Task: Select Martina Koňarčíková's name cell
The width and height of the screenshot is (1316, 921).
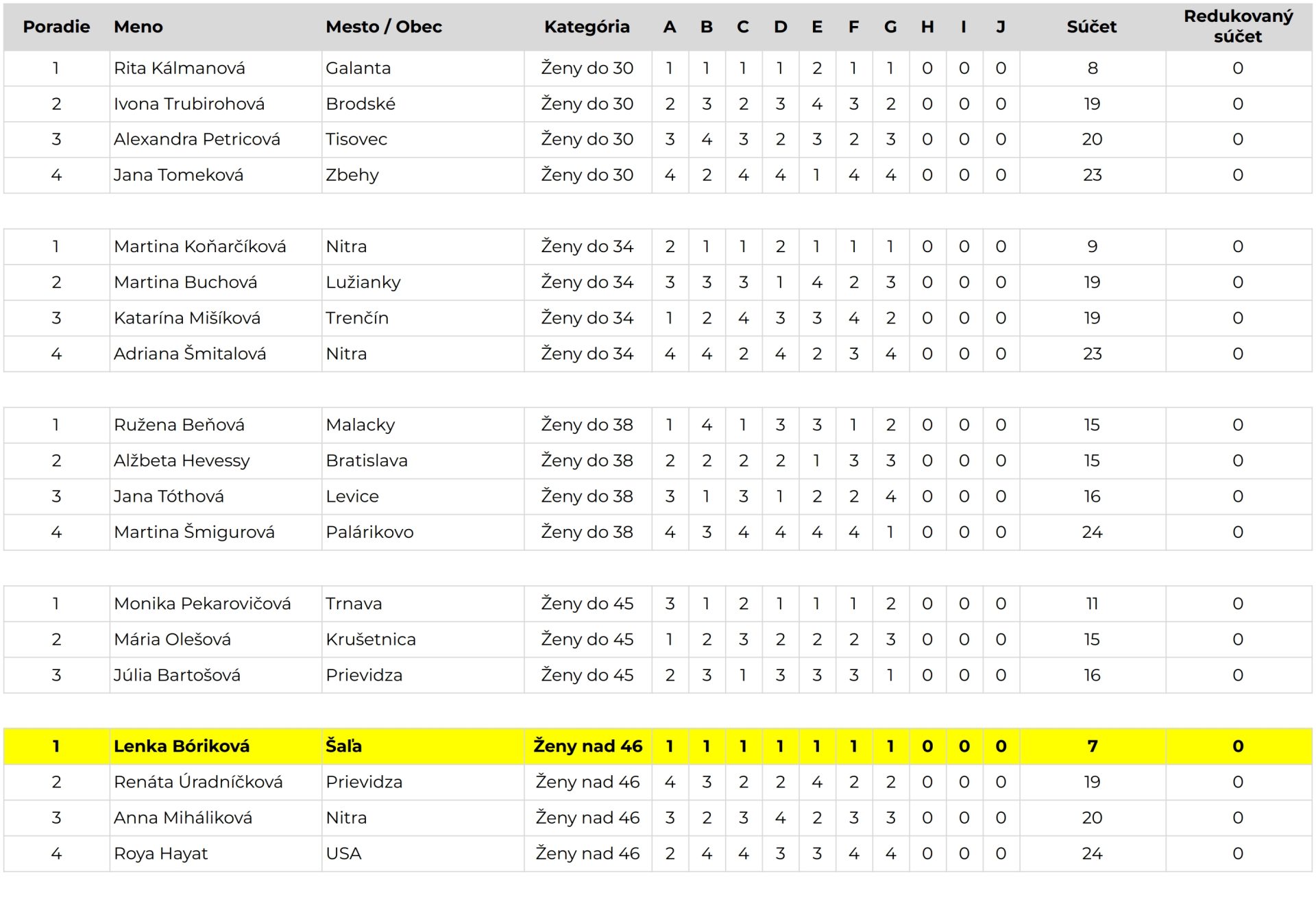Action: coord(215,247)
